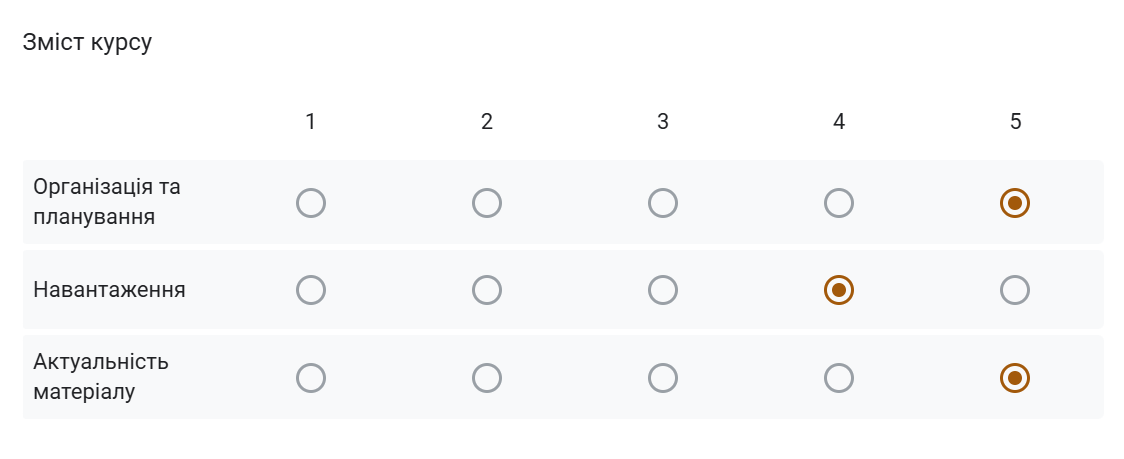1124x459 pixels.
Task: Select checked 5 rating for Актуальність матеріалу
Action: (1015, 378)
